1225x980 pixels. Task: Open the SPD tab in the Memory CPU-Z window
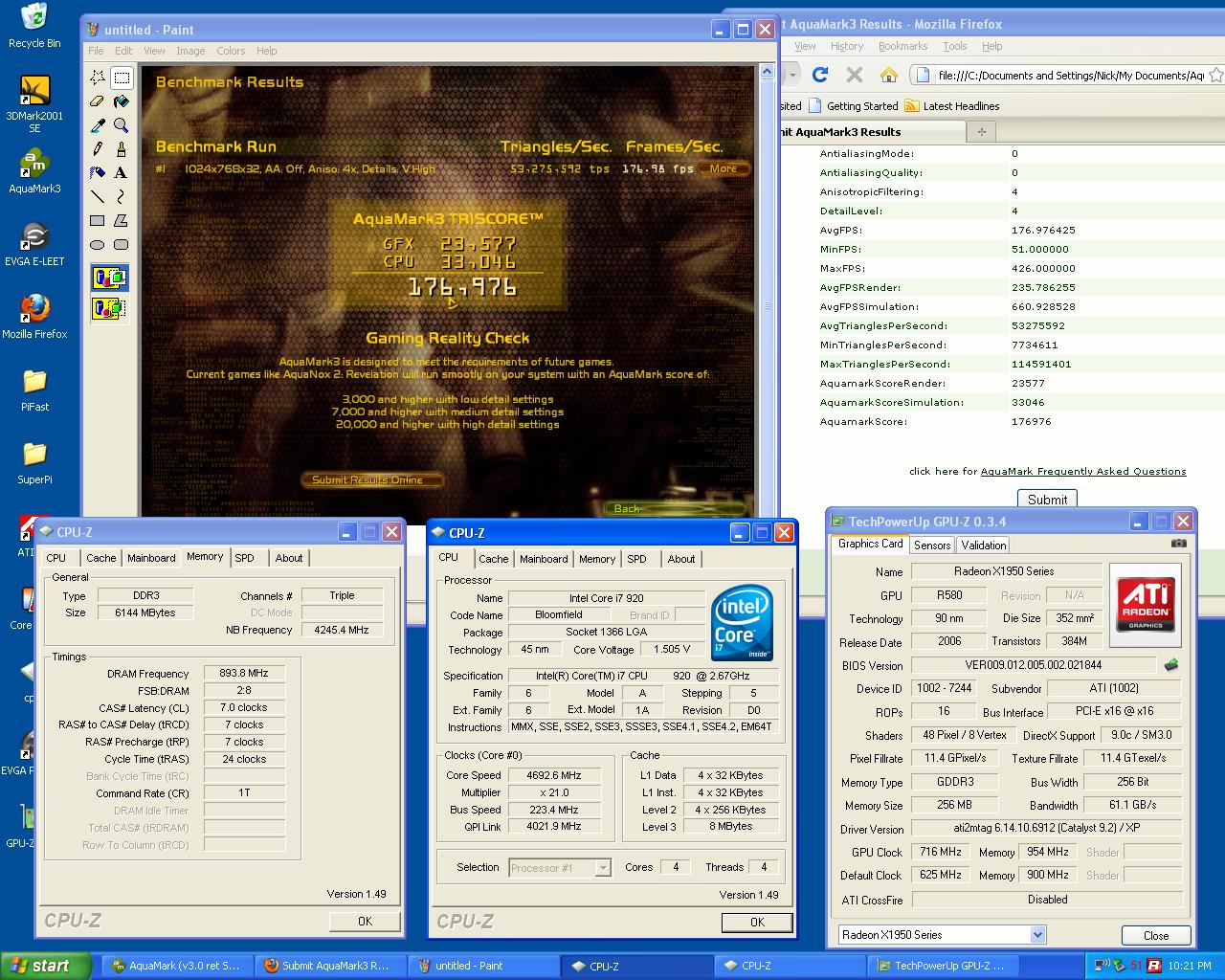[245, 558]
